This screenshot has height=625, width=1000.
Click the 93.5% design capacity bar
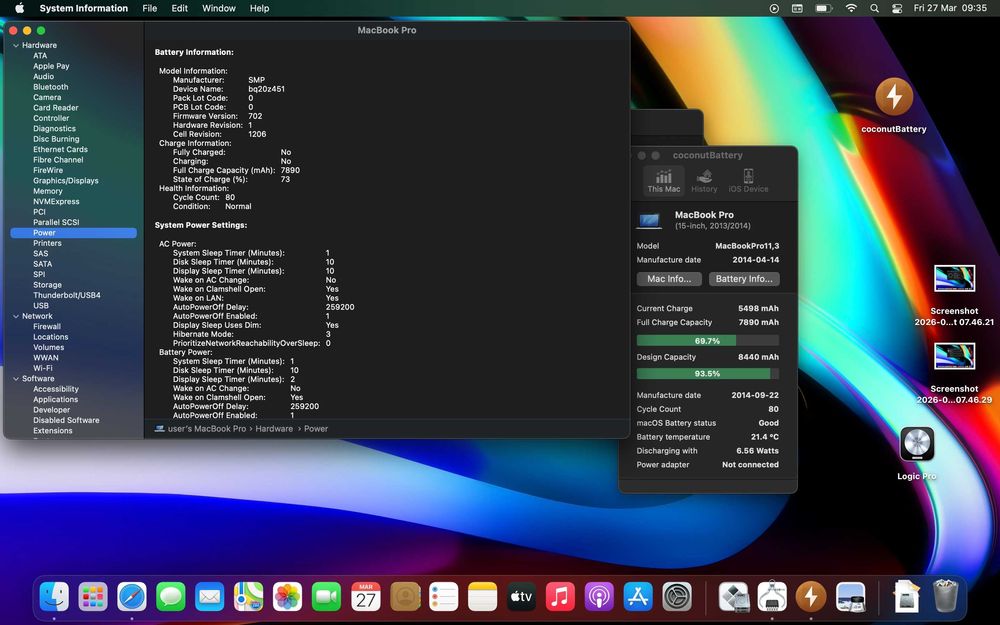(x=707, y=374)
